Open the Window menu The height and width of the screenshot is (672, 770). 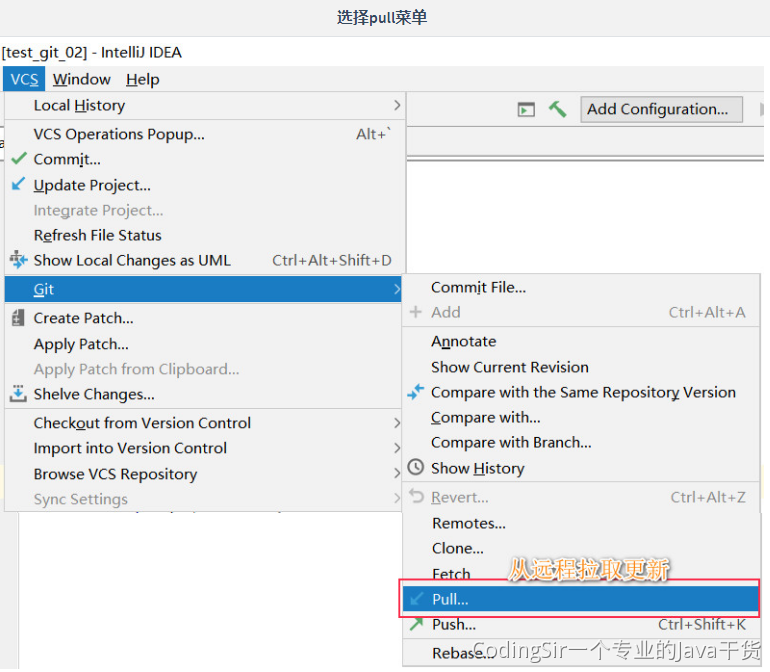tap(82, 79)
